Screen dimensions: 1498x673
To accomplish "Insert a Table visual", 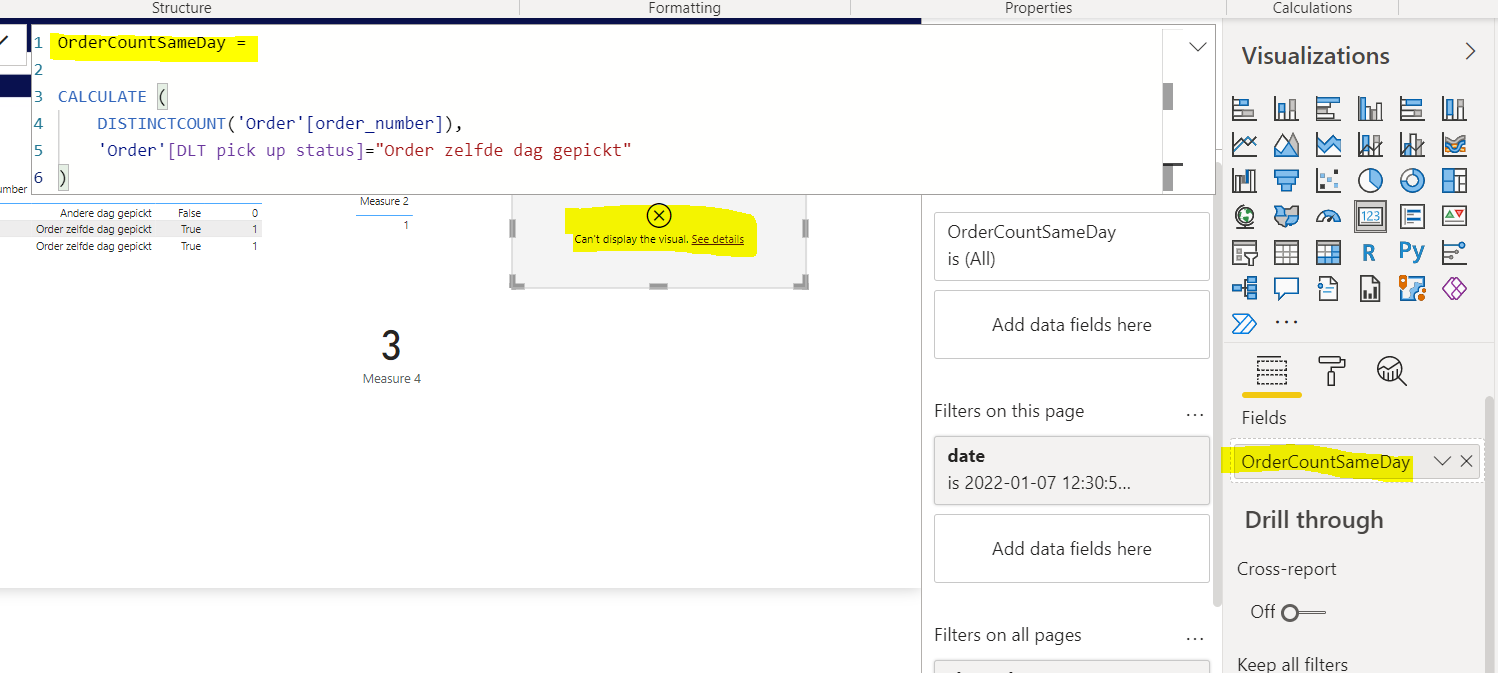I will (x=1286, y=252).
